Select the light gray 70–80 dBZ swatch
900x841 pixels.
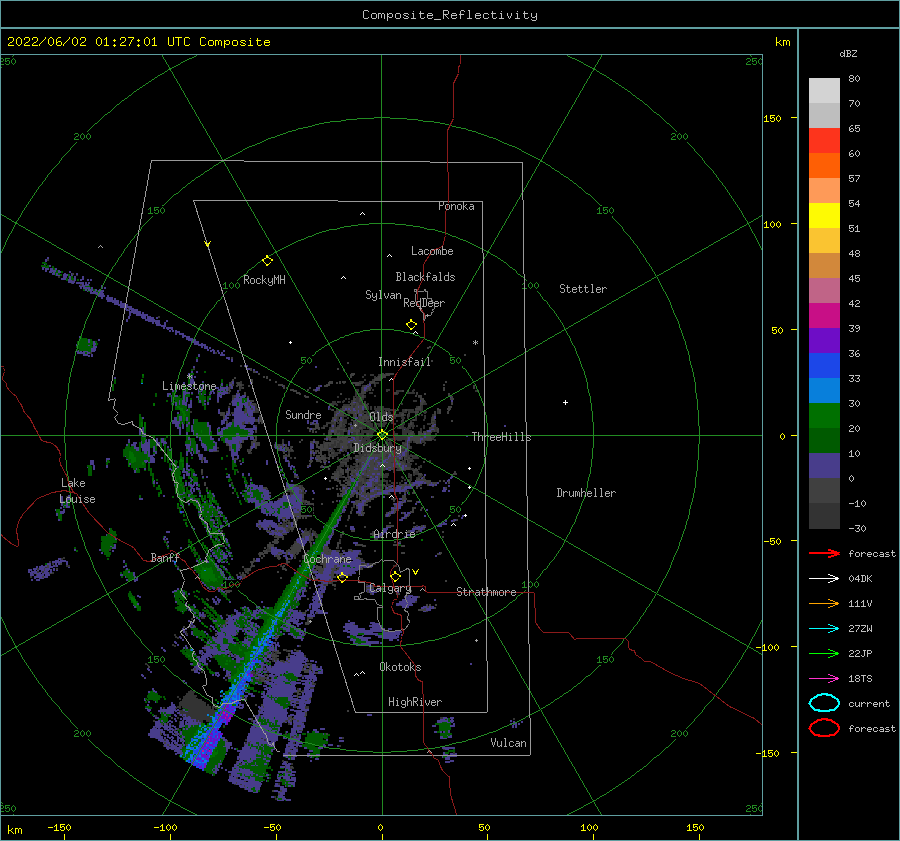pos(824,90)
